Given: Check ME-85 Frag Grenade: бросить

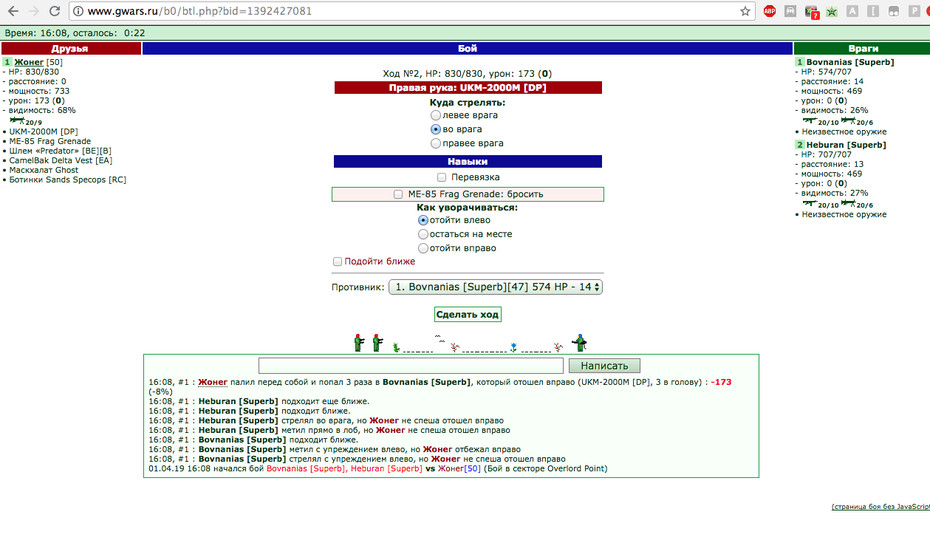Looking at the screenshot, I should pos(398,194).
